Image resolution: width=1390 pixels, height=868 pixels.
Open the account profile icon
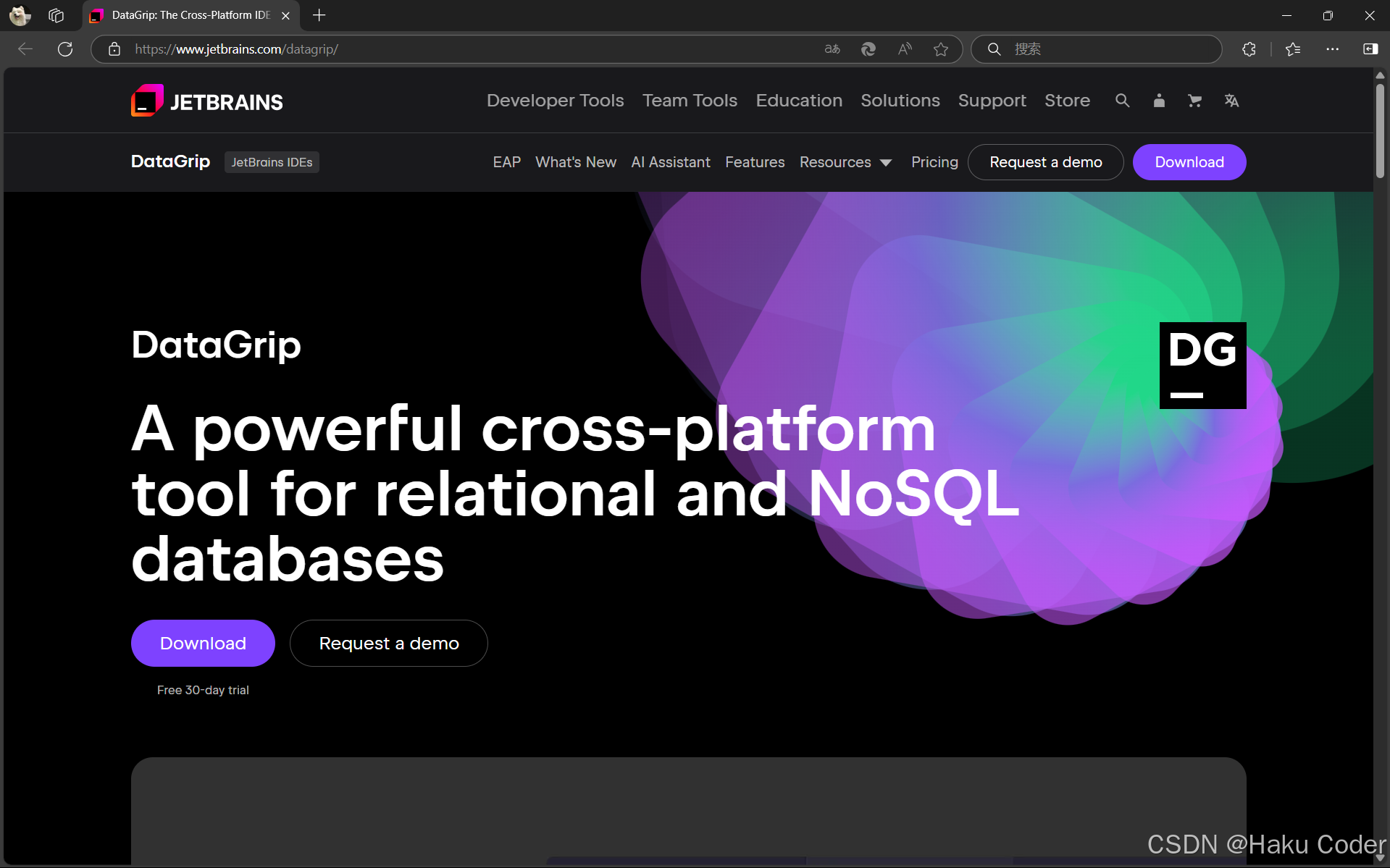click(x=1159, y=101)
